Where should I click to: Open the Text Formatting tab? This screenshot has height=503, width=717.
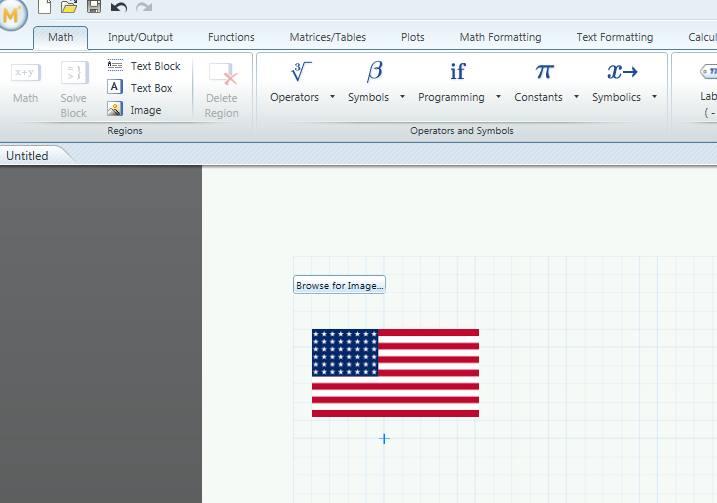pyautogui.click(x=615, y=37)
